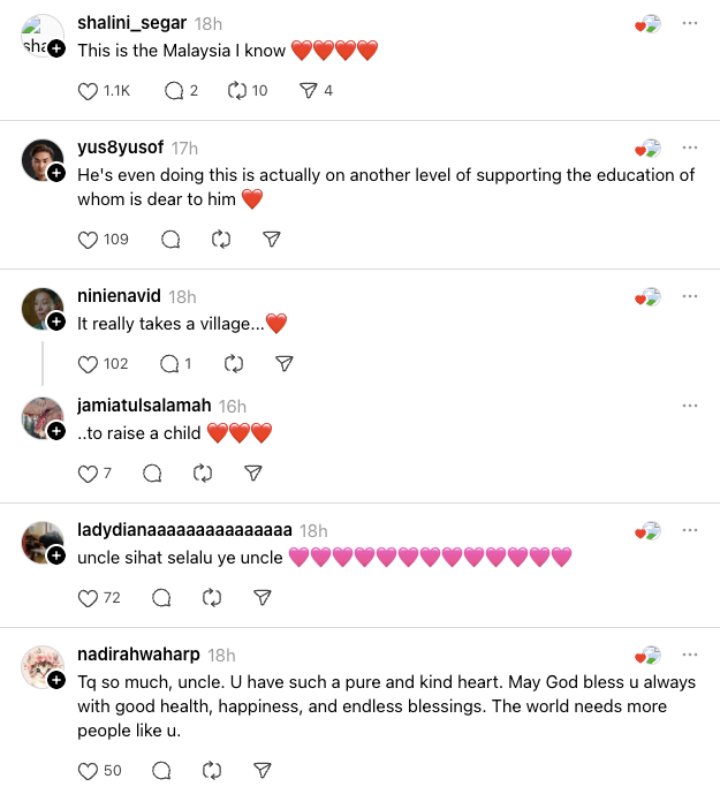Image resolution: width=720 pixels, height=794 pixels.
Task: Repost nadirahwaharp's comment
Action: [211, 770]
